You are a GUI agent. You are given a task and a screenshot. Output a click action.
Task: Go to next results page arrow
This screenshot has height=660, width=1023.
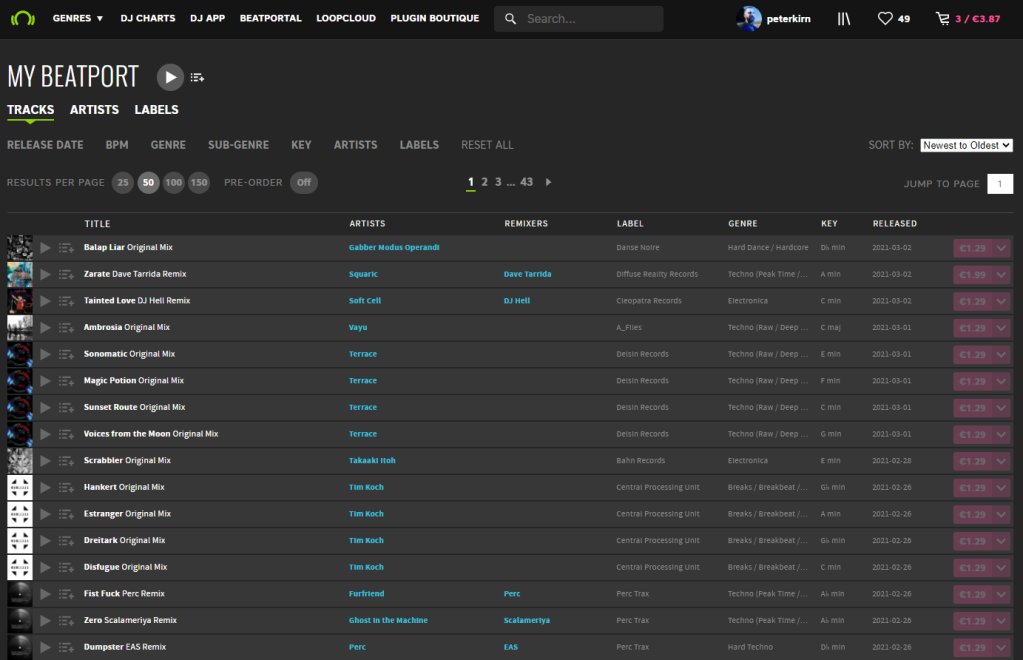pyautogui.click(x=548, y=182)
